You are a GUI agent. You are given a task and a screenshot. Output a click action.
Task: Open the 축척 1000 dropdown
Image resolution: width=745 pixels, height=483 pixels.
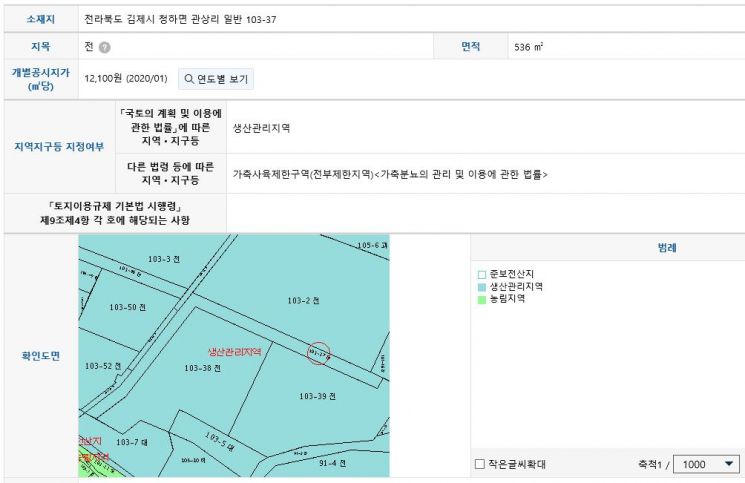pyautogui.click(x=707, y=464)
